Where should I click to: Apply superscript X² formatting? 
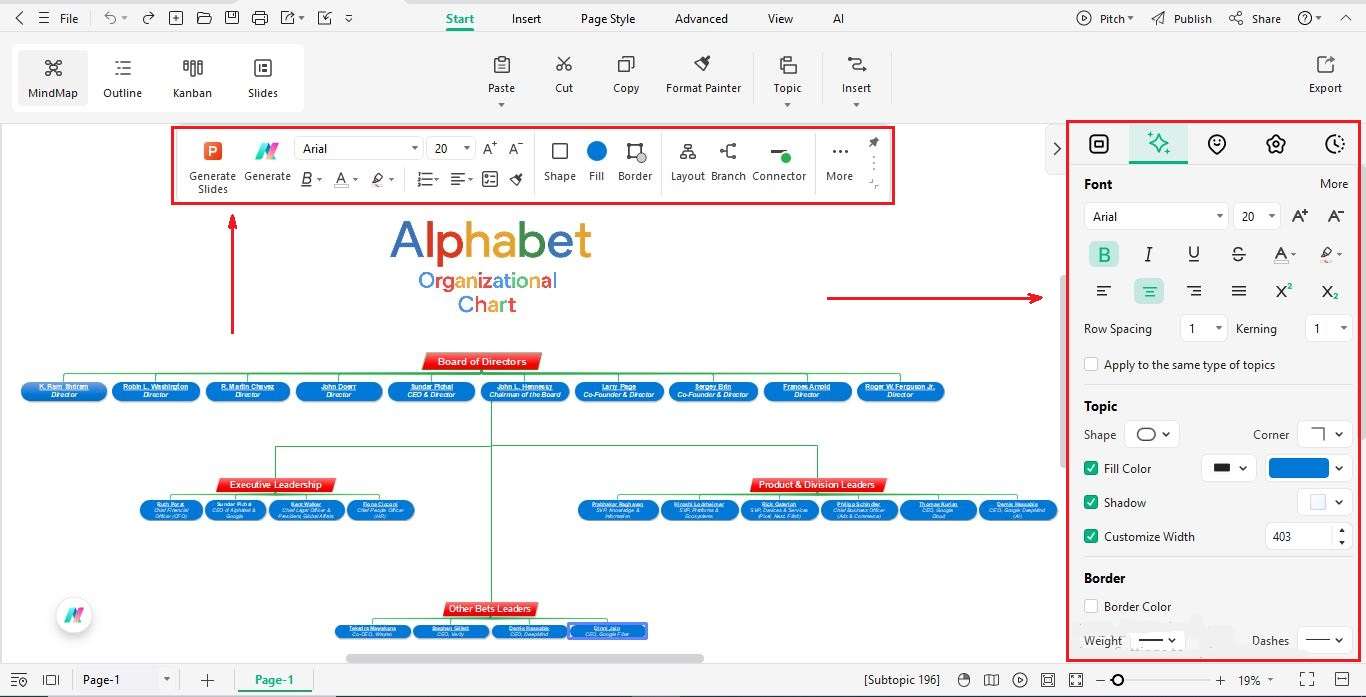pos(1284,291)
